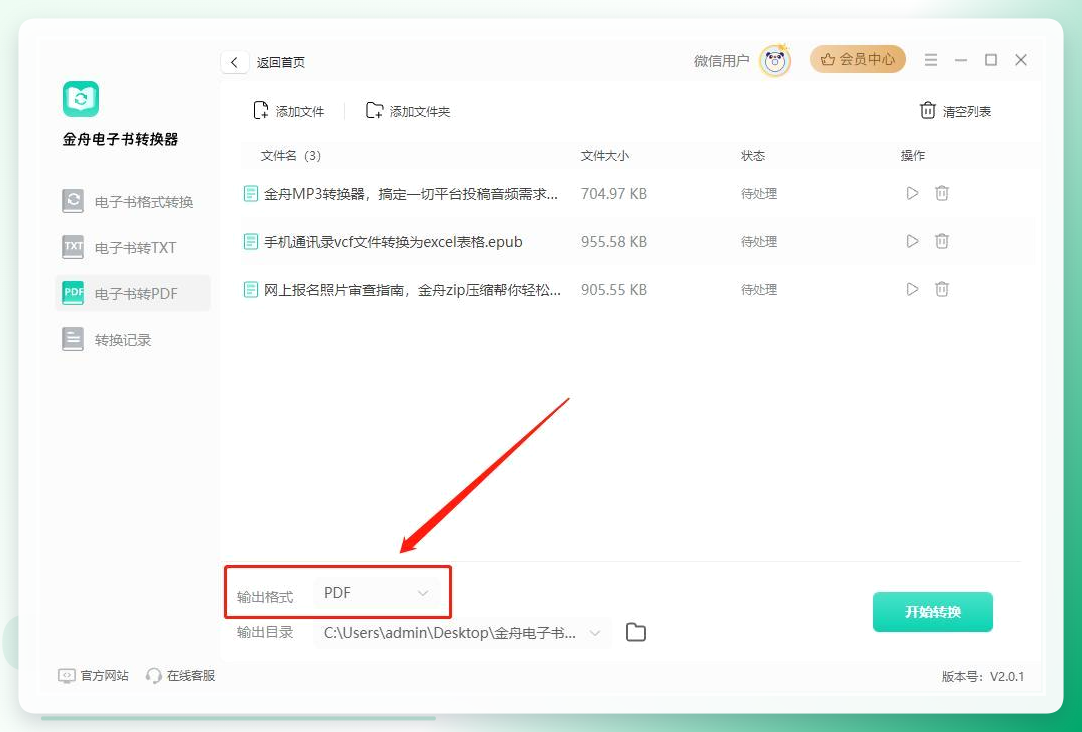Open the hamburger menu icon
1082x732 pixels.
pos(931,60)
